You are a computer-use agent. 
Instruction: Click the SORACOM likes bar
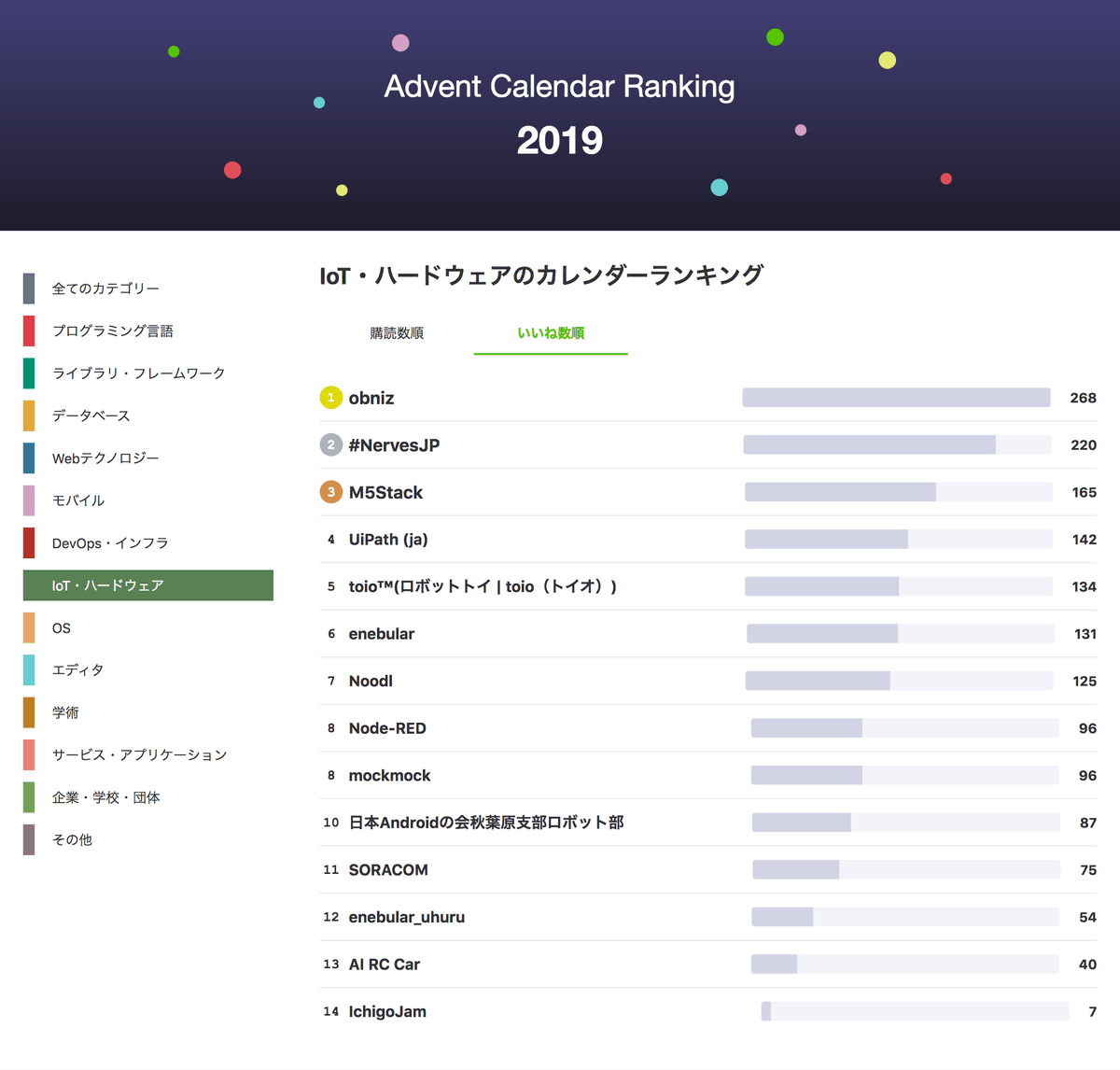coord(906,870)
